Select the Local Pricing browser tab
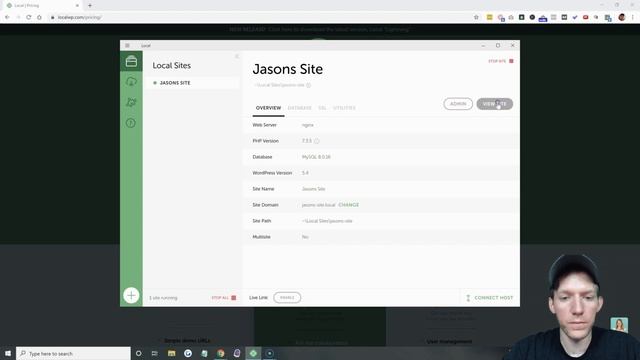This screenshot has height=360, width=640. 43,5
